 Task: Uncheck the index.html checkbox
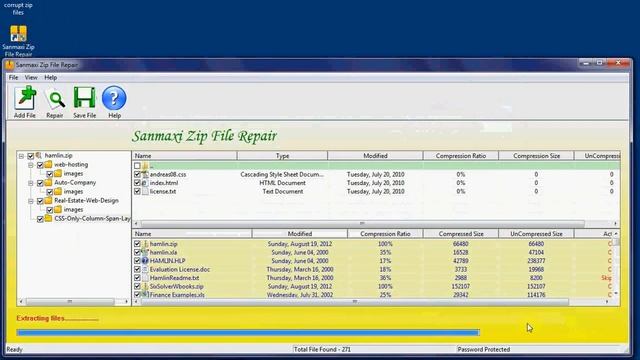[x=137, y=183]
